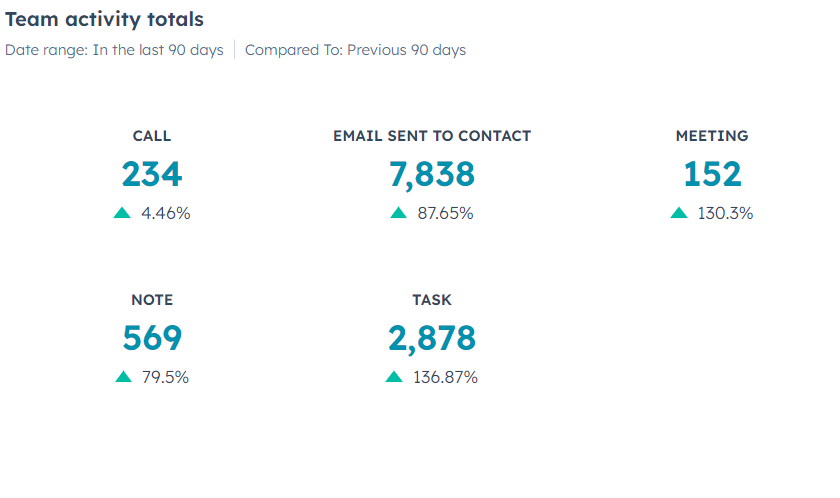Click the up trend arrow beside 87.65%
Screen dimensions: 840x498
[398, 212]
